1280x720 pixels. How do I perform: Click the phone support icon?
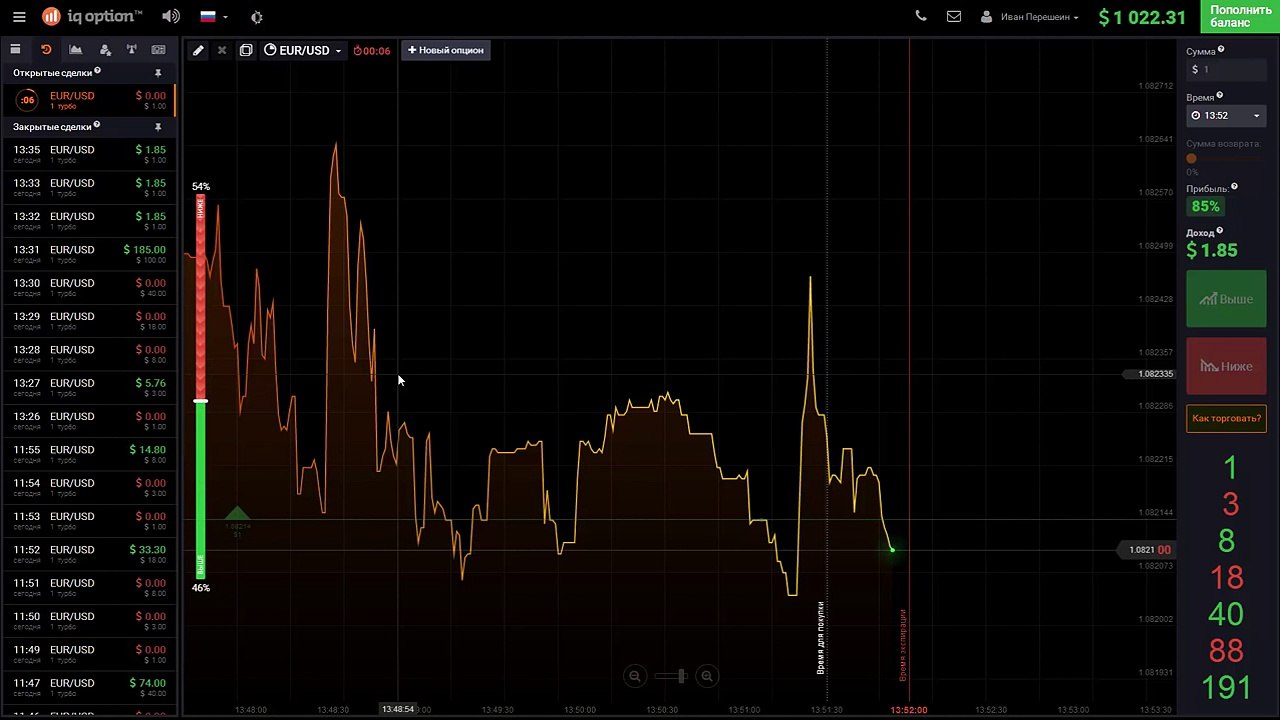[x=921, y=16]
